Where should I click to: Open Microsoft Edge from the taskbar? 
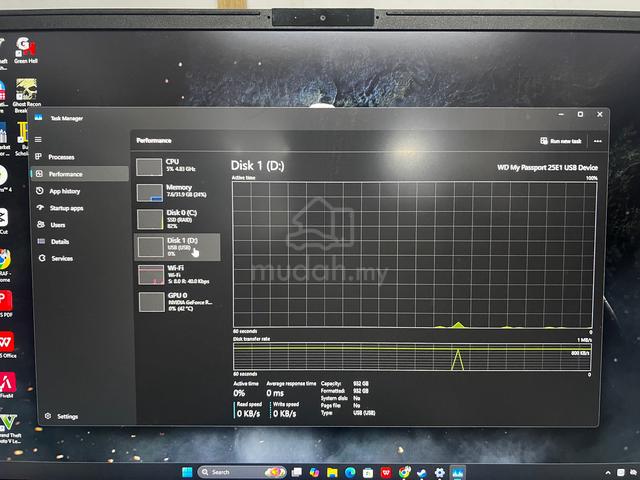[350, 472]
